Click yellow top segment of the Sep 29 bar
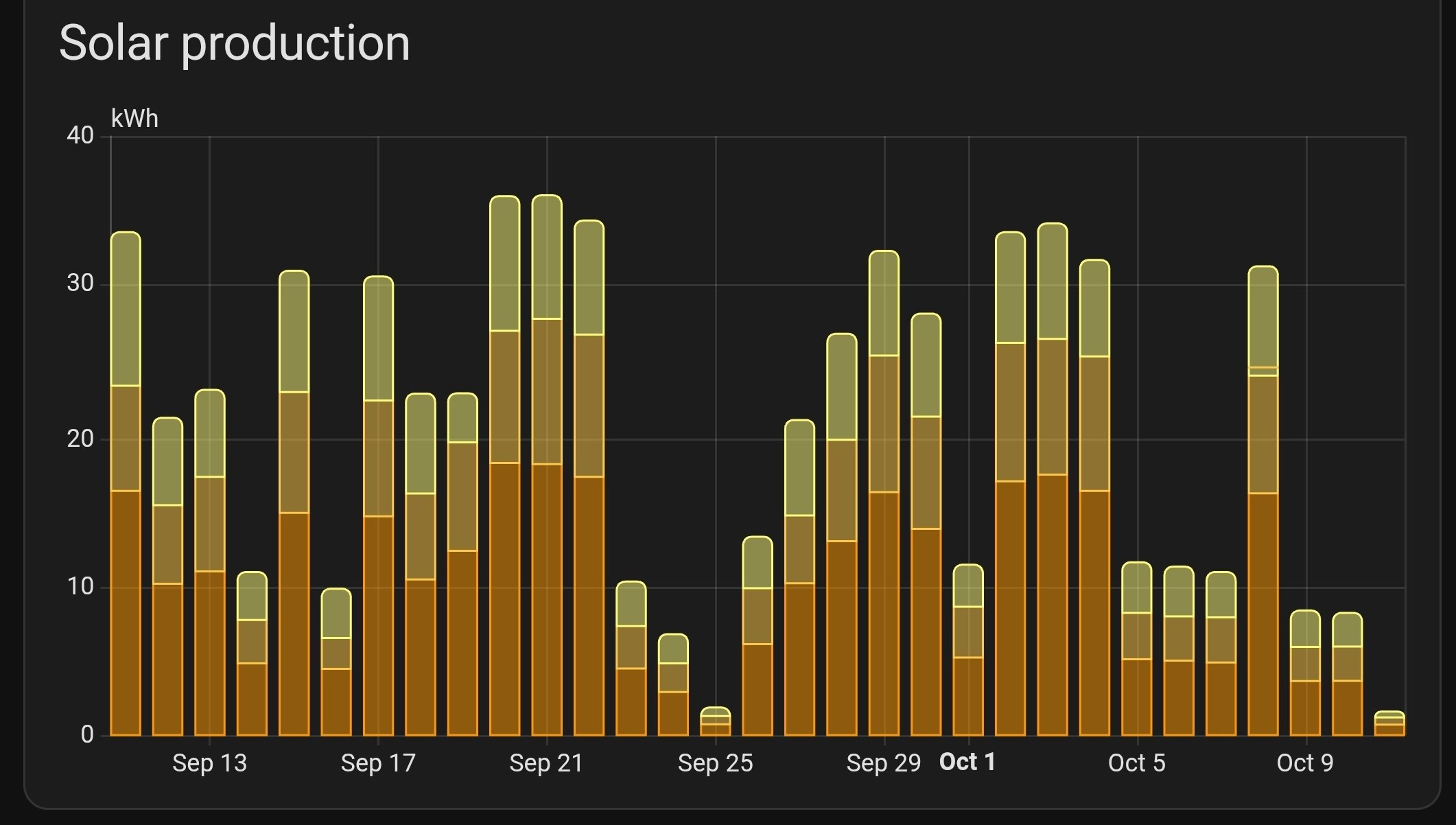Image resolution: width=1456 pixels, height=825 pixels. (884, 303)
